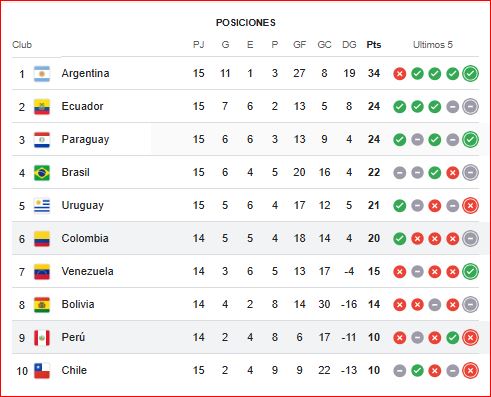491x397 pixels.
Task: Open the Ecuador team name link
Action: [x=82, y=106]
